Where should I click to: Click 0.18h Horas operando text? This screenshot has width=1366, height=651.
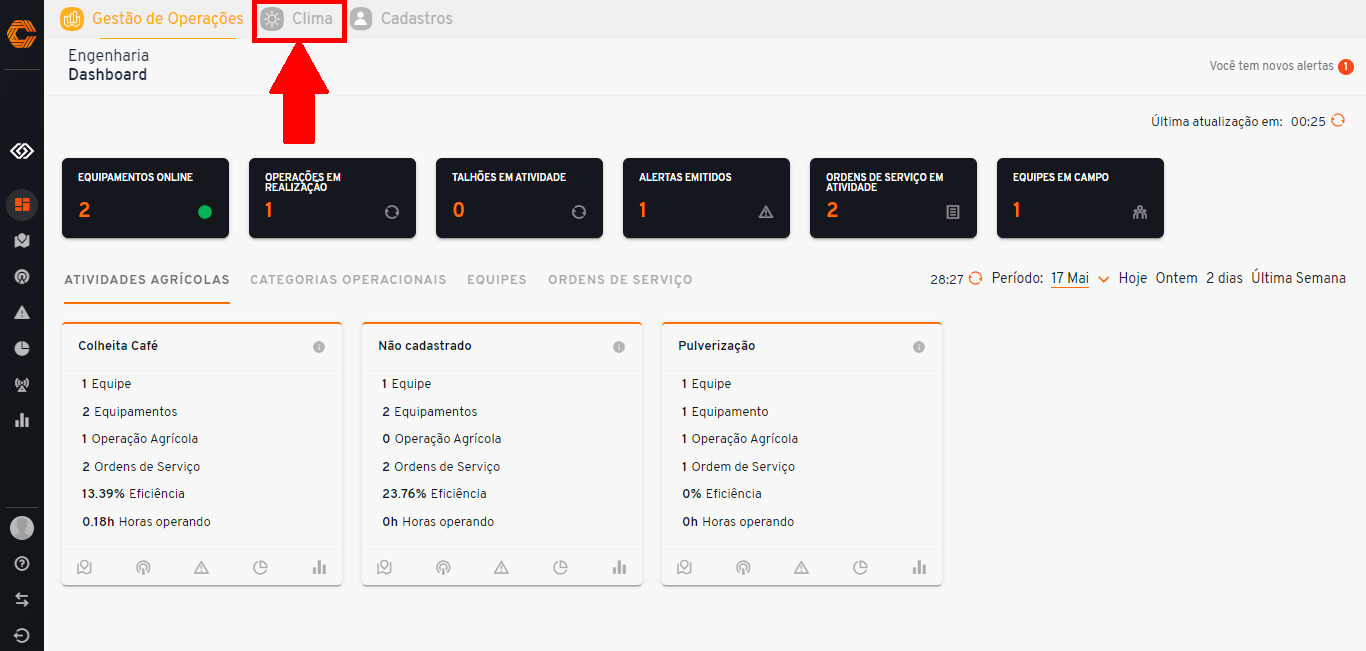(146, 522)
